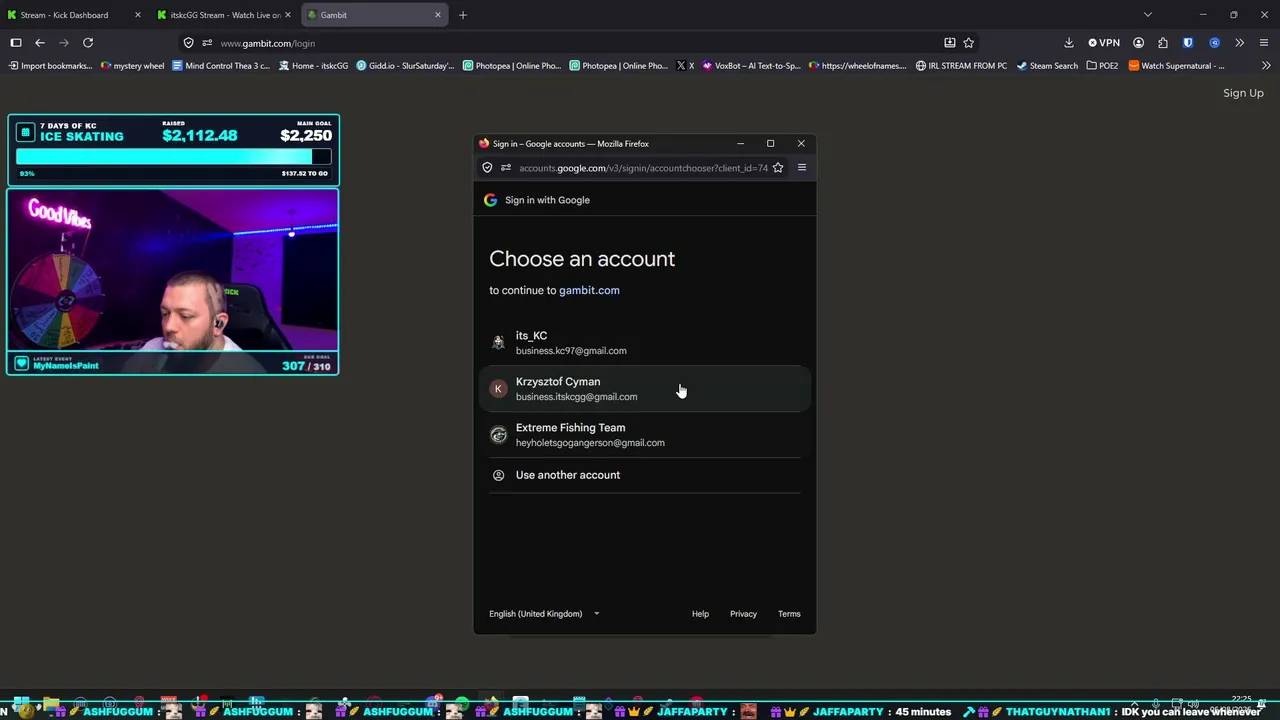The width and height of the screenshot is (1280, 720).
Task: Maximize the Google sign-in popup window
Action: point(770,144)
